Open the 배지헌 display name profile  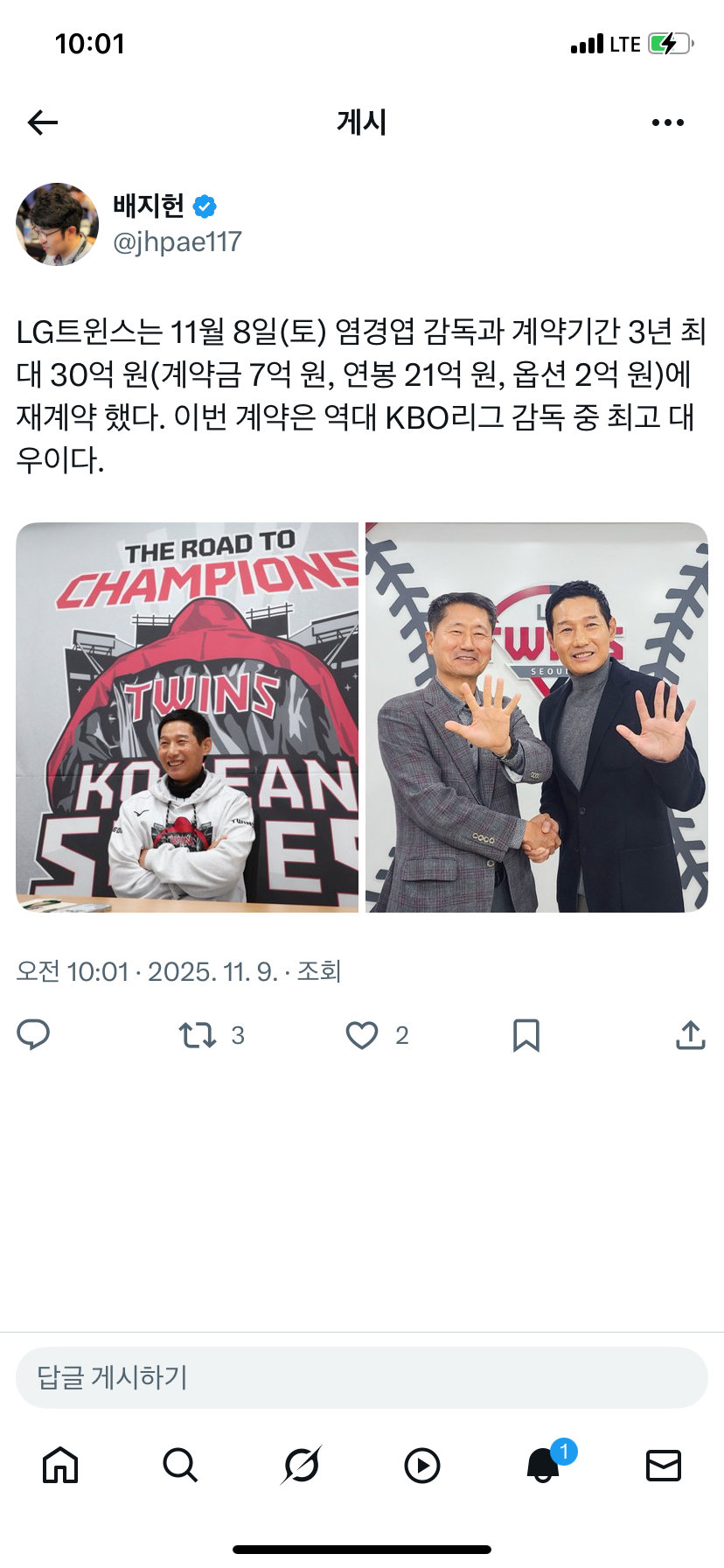(x=149, y=206)
